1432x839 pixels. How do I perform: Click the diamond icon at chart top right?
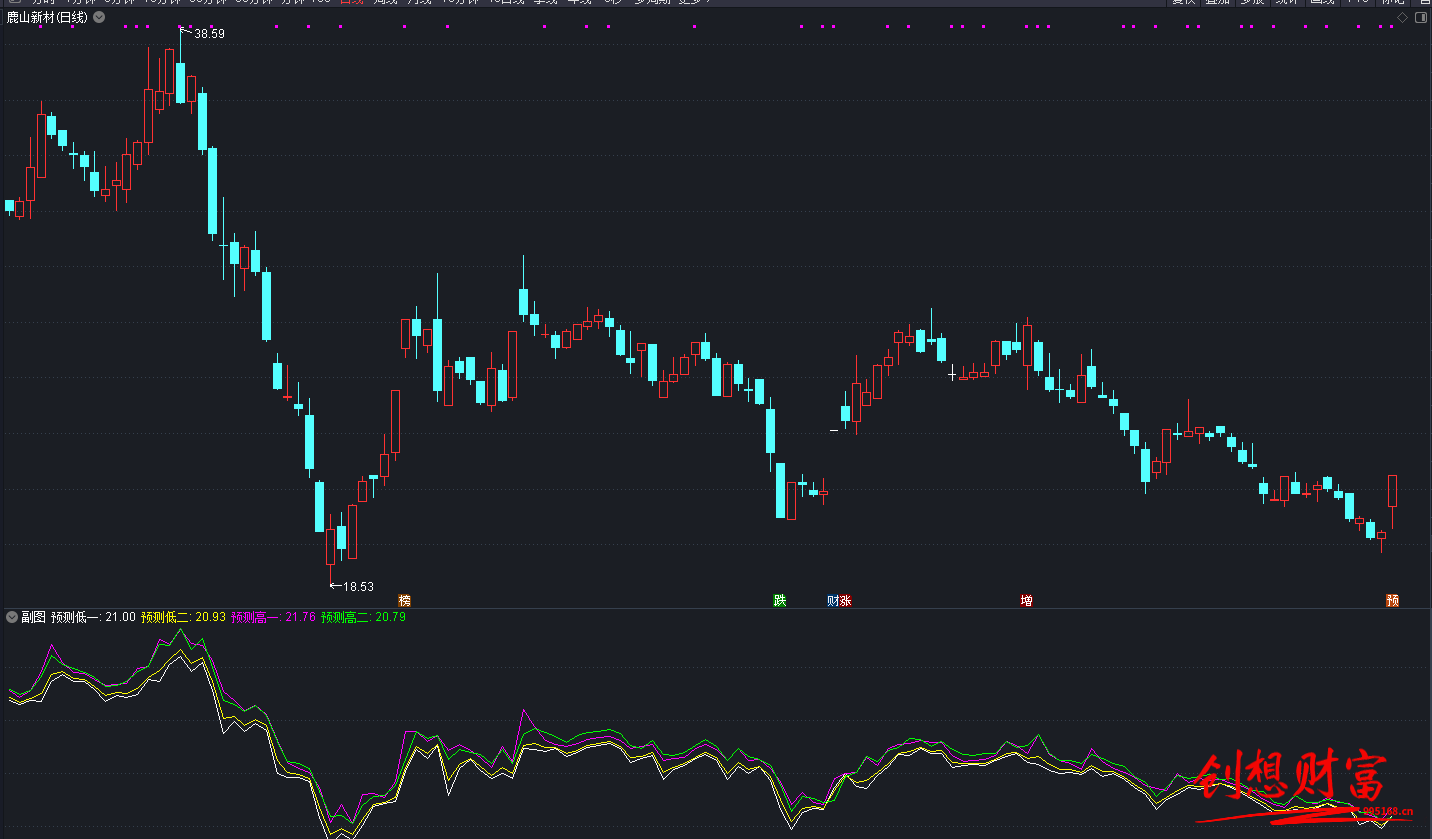tap(1402, 18)
